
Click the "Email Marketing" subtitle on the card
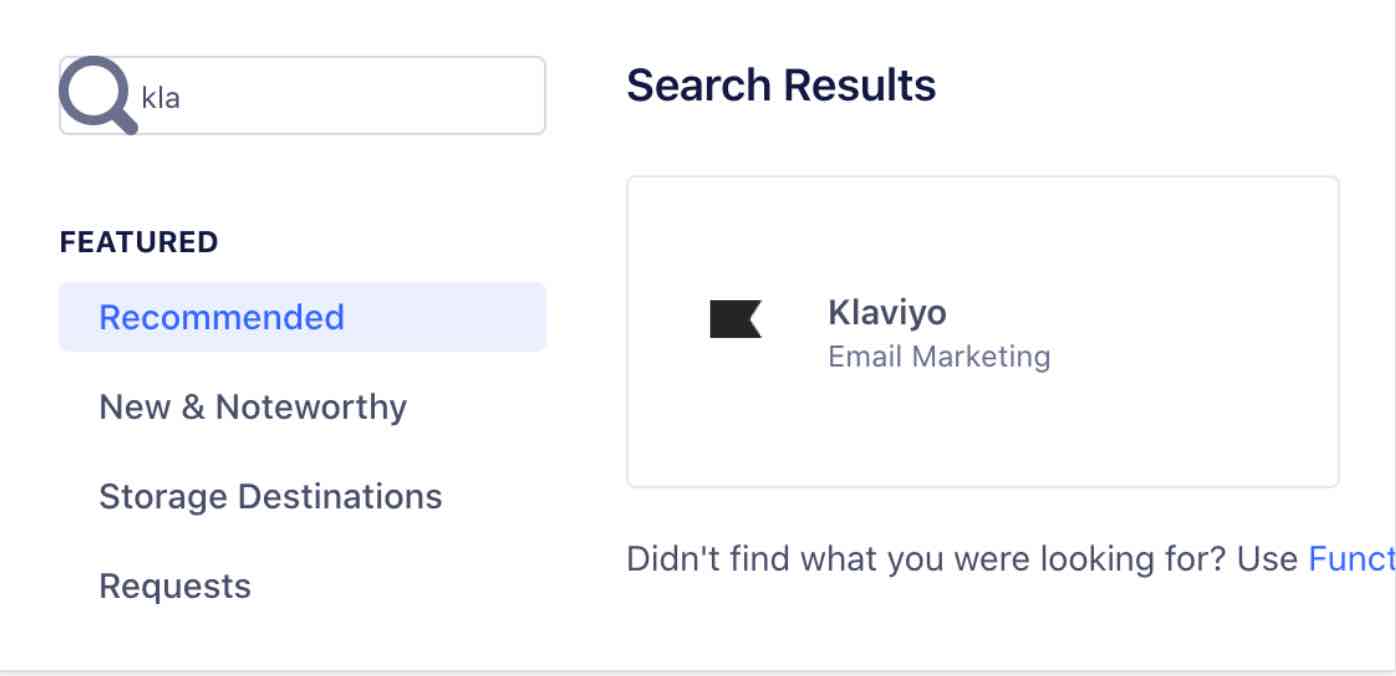pyautogui.click(x=938, y=356)
